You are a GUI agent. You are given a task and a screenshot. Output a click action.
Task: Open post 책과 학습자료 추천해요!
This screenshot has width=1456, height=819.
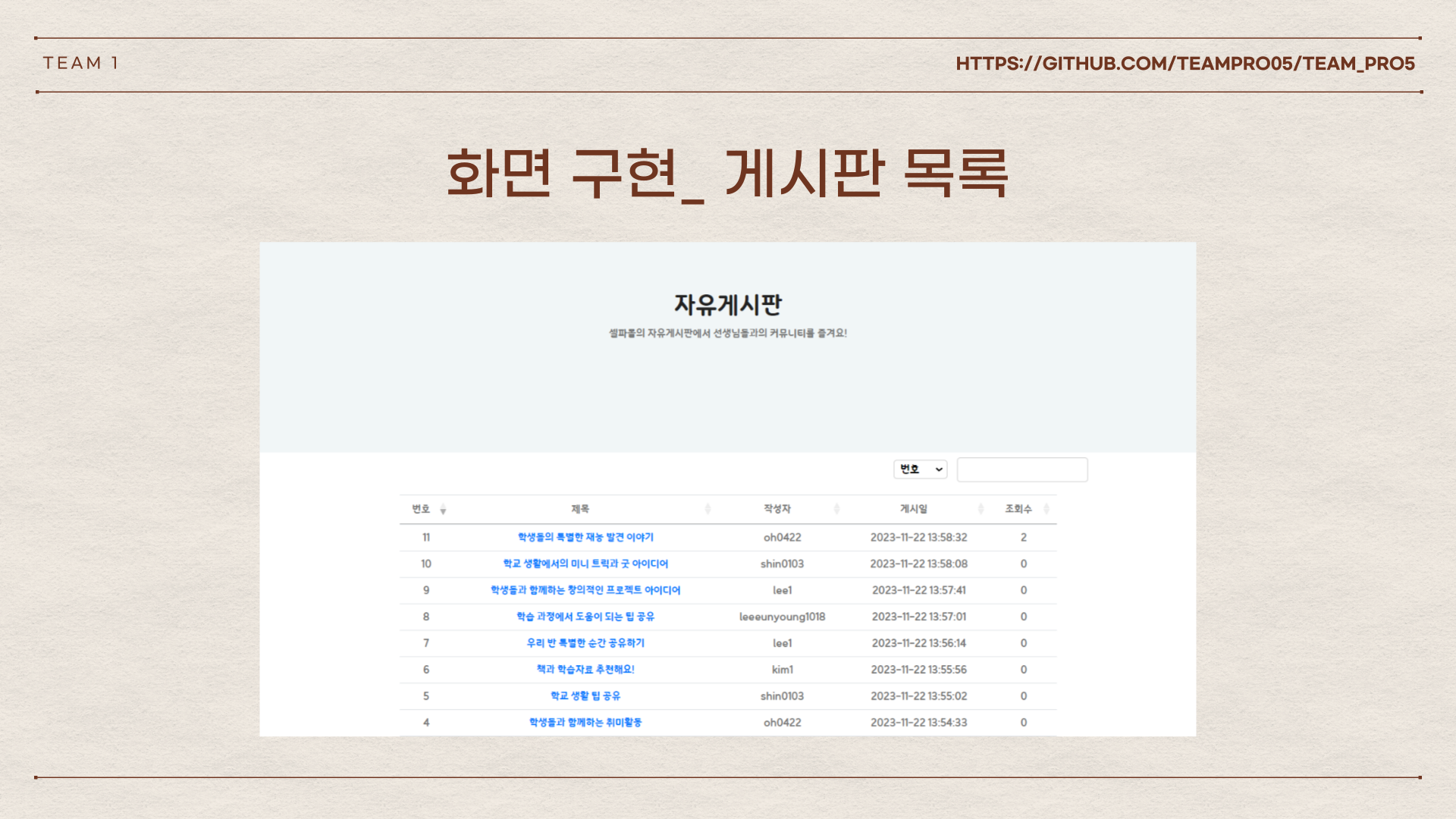coord(585,670)
